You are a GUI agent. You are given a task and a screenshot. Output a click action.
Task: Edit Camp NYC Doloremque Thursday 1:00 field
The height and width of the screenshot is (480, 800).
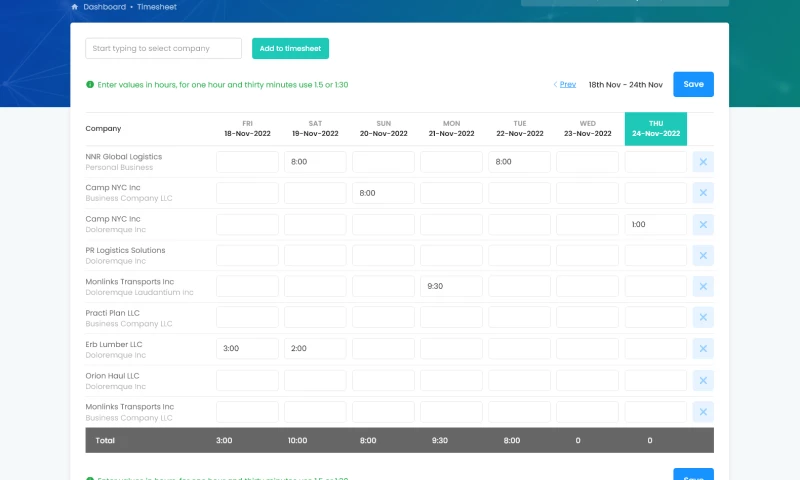point(656,224)
